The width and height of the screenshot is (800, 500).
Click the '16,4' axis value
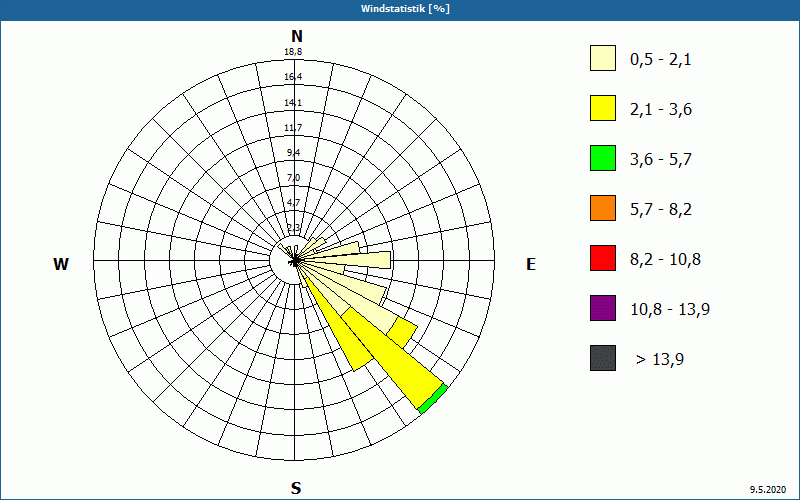[x=293, y=77]
